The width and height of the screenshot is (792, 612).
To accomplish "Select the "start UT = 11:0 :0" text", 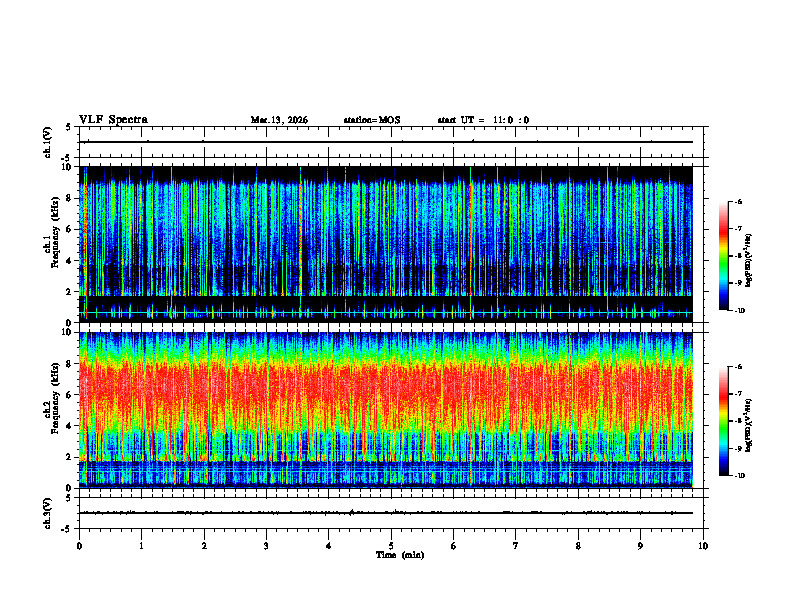I will [483, 120].
